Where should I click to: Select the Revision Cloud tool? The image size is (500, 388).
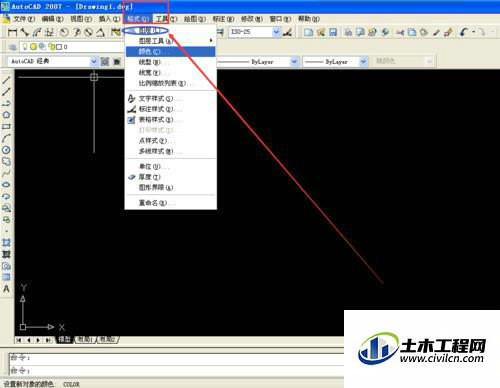(x=6, y=161)
